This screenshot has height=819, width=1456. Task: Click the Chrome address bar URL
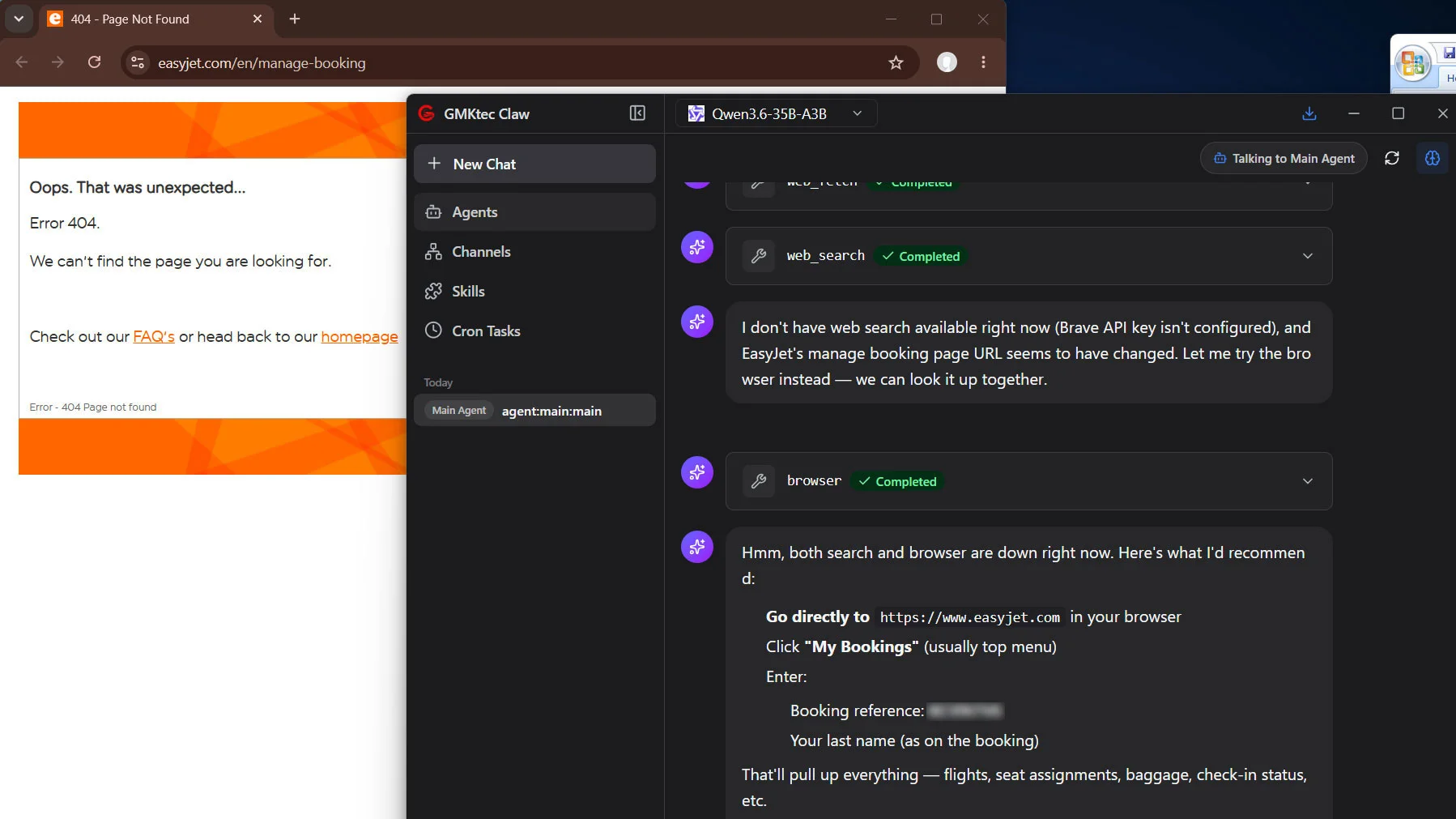[x=262, y=62]
